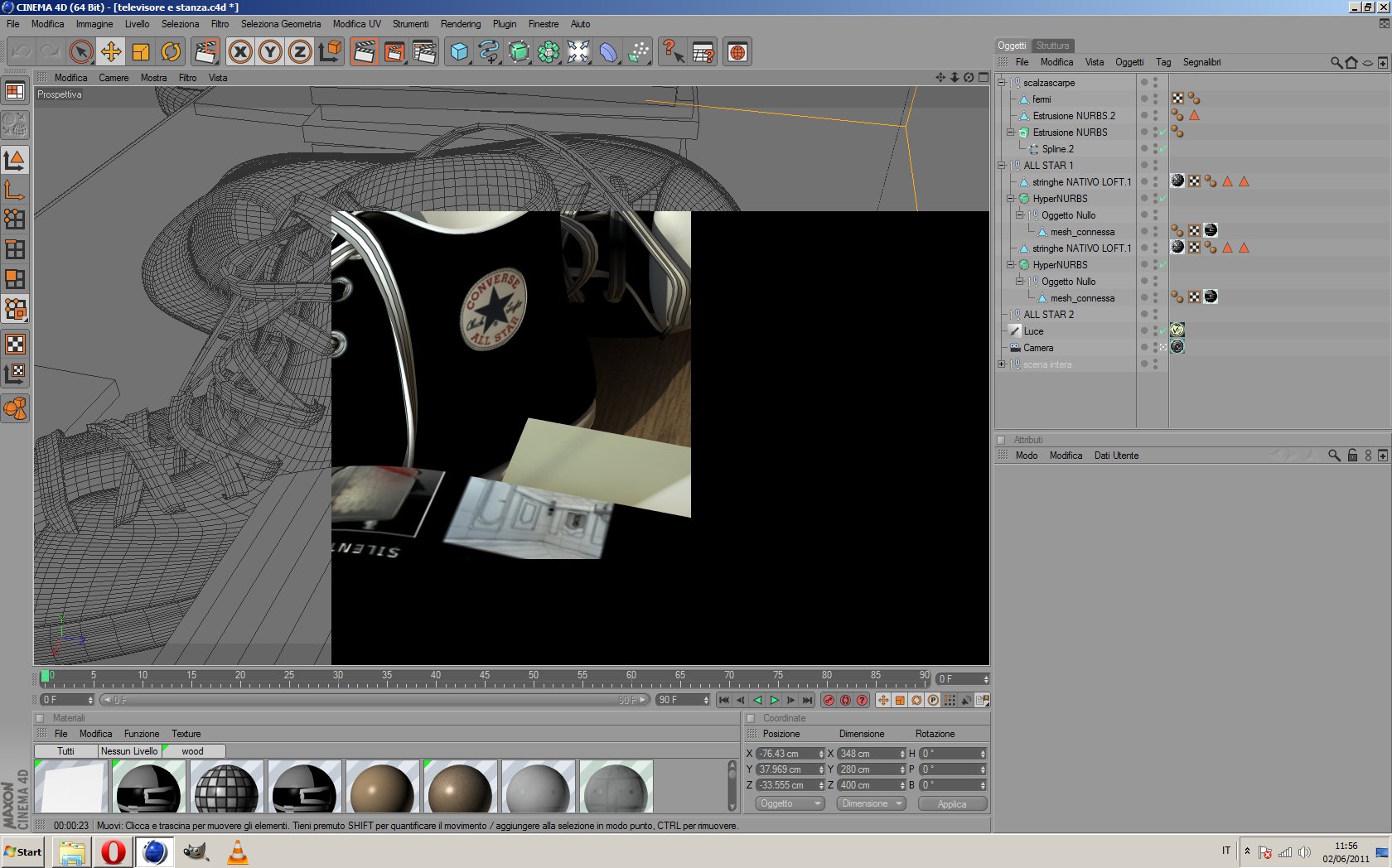1392x868 pixels.
Task: Select the Move tool in top toolbar
Action: point(110,52)
